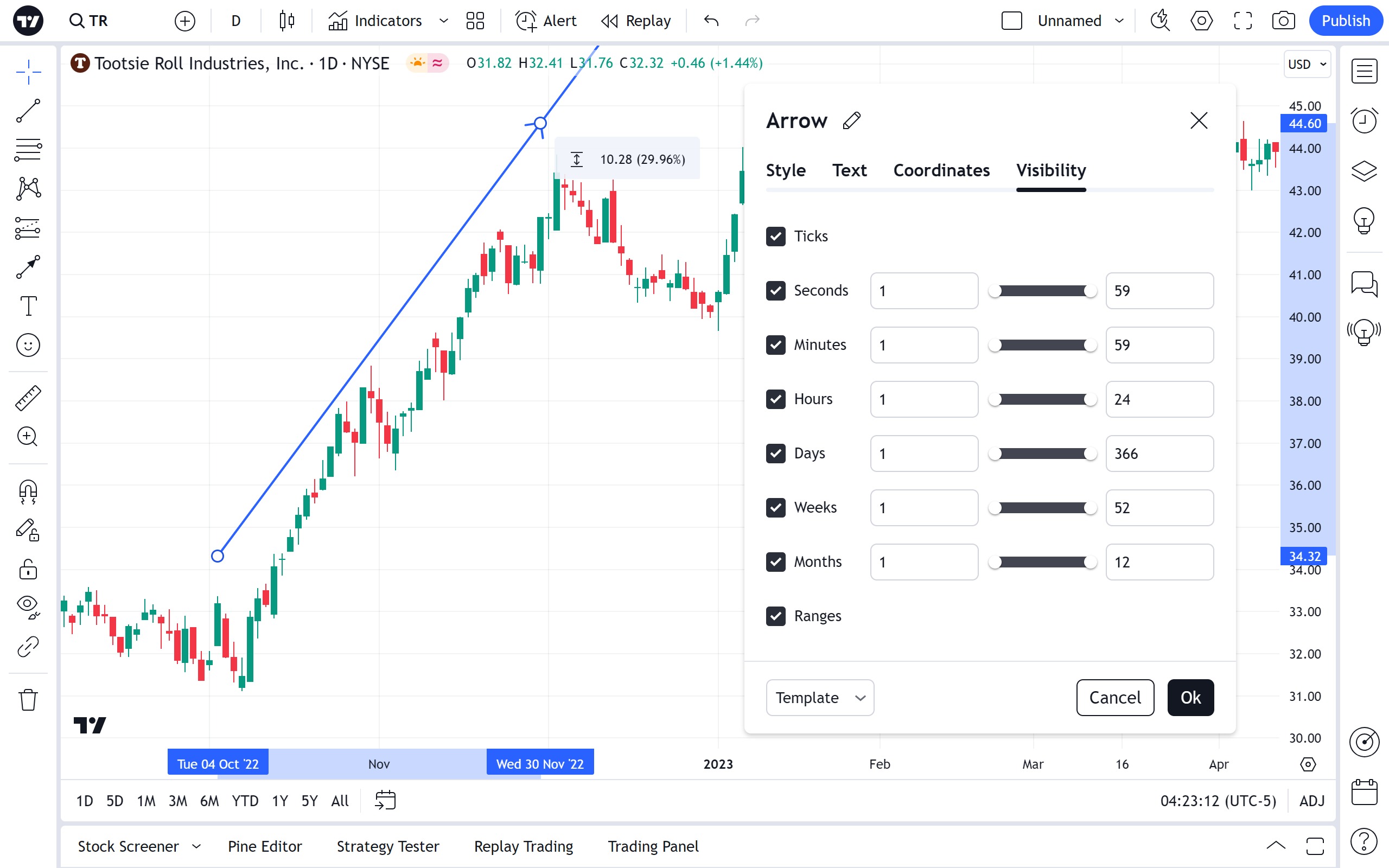Uncheck the Ranges checkbox

coord(775,616)
